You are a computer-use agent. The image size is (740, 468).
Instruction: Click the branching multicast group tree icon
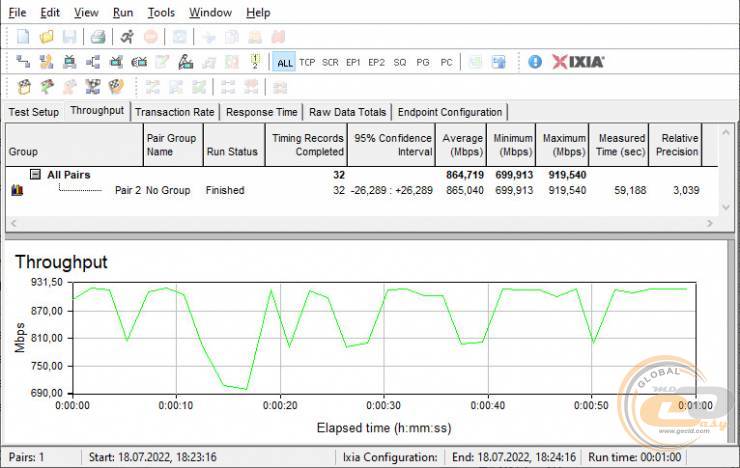point(93,62)
